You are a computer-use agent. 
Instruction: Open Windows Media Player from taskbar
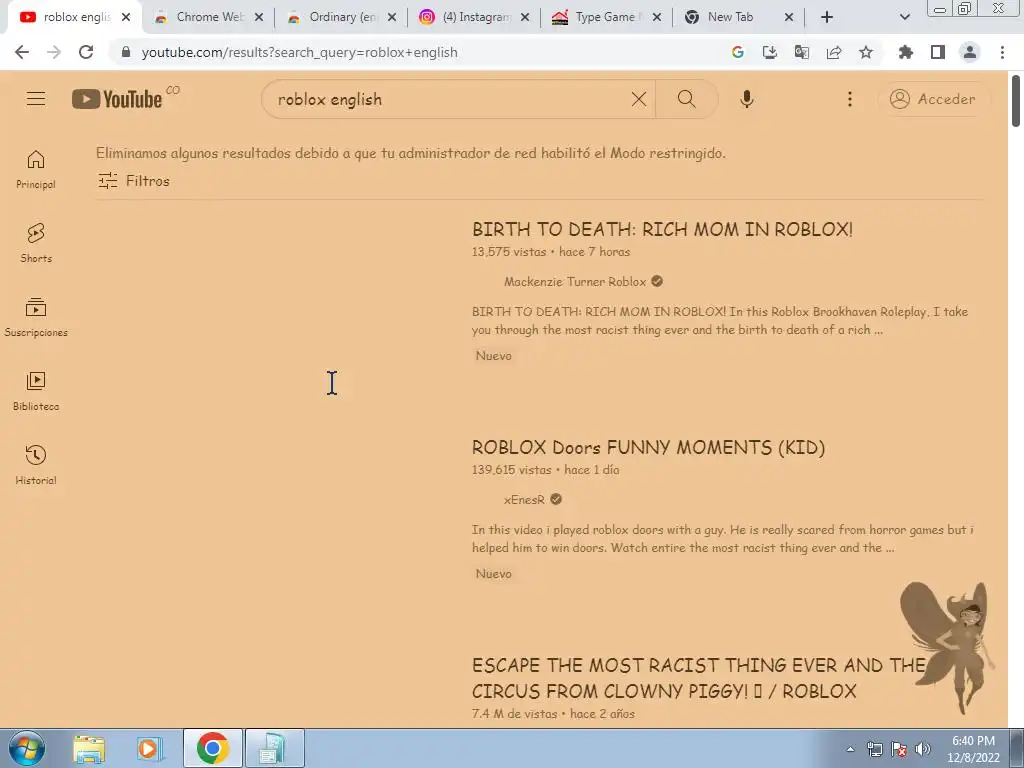(x=148, y=748)
